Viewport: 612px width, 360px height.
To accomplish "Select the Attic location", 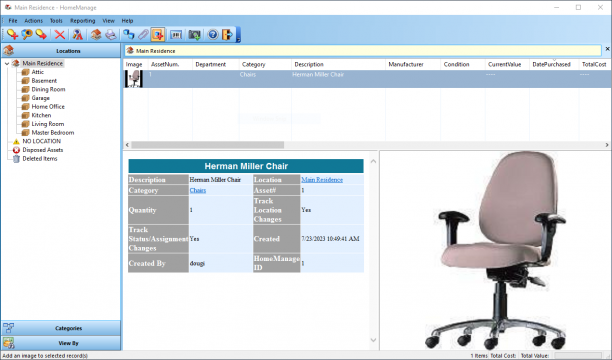I will (x=37, y=72).
